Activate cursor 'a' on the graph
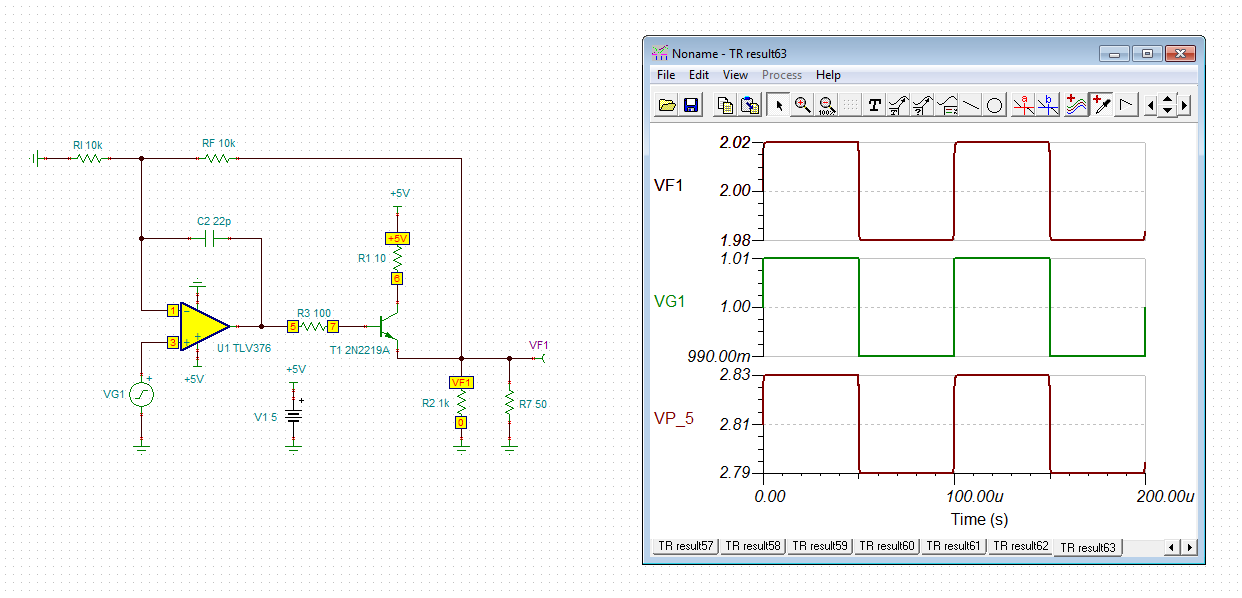Screen dimensions: 1242x598 [1023, 105]
